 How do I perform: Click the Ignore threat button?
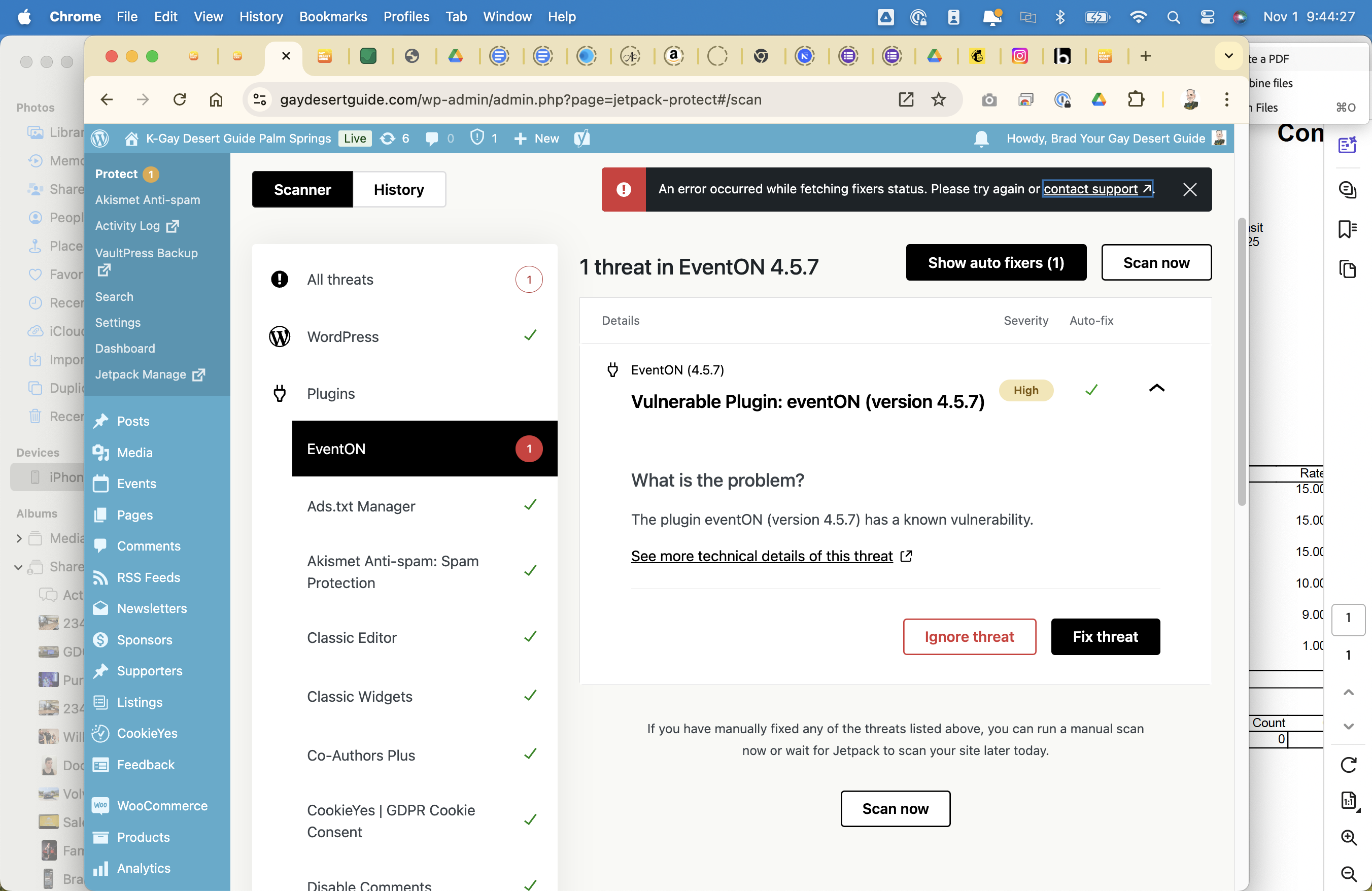pos(970,637)
